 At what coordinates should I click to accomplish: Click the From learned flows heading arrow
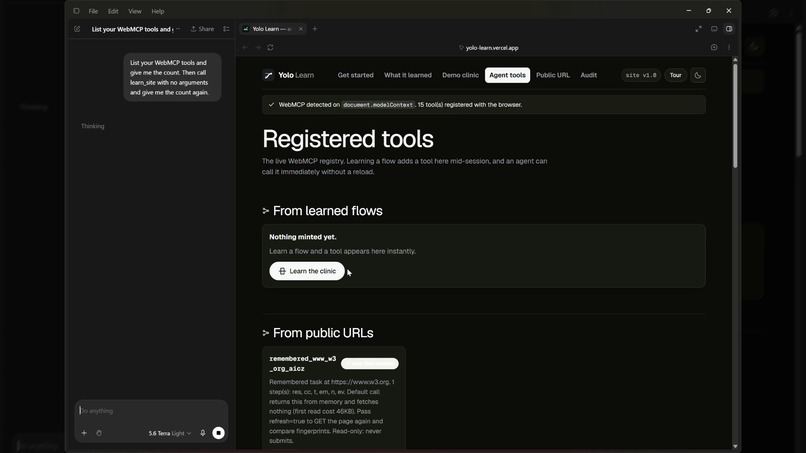coord(266,211)
